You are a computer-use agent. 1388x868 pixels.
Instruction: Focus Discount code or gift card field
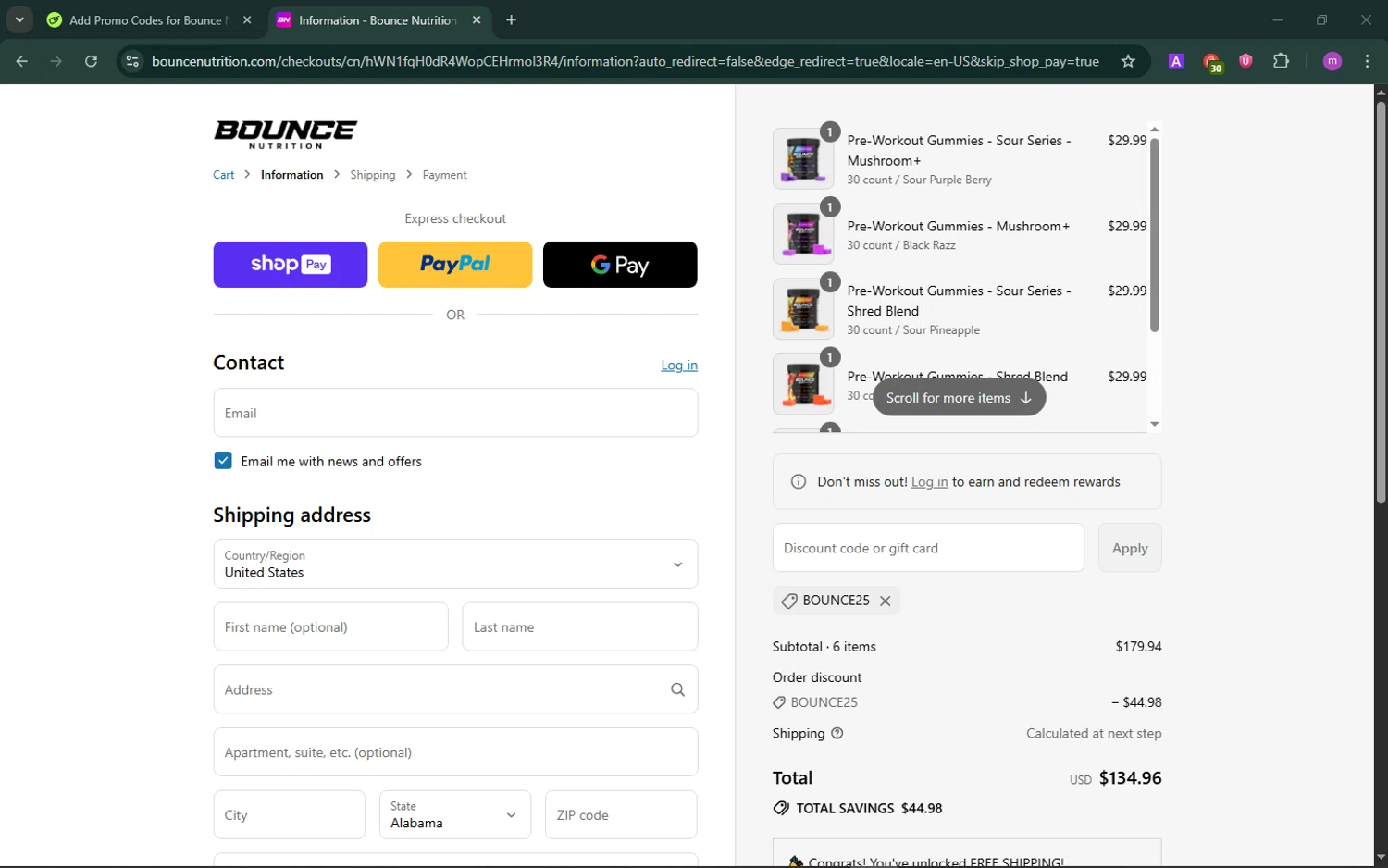click(928, 548)
